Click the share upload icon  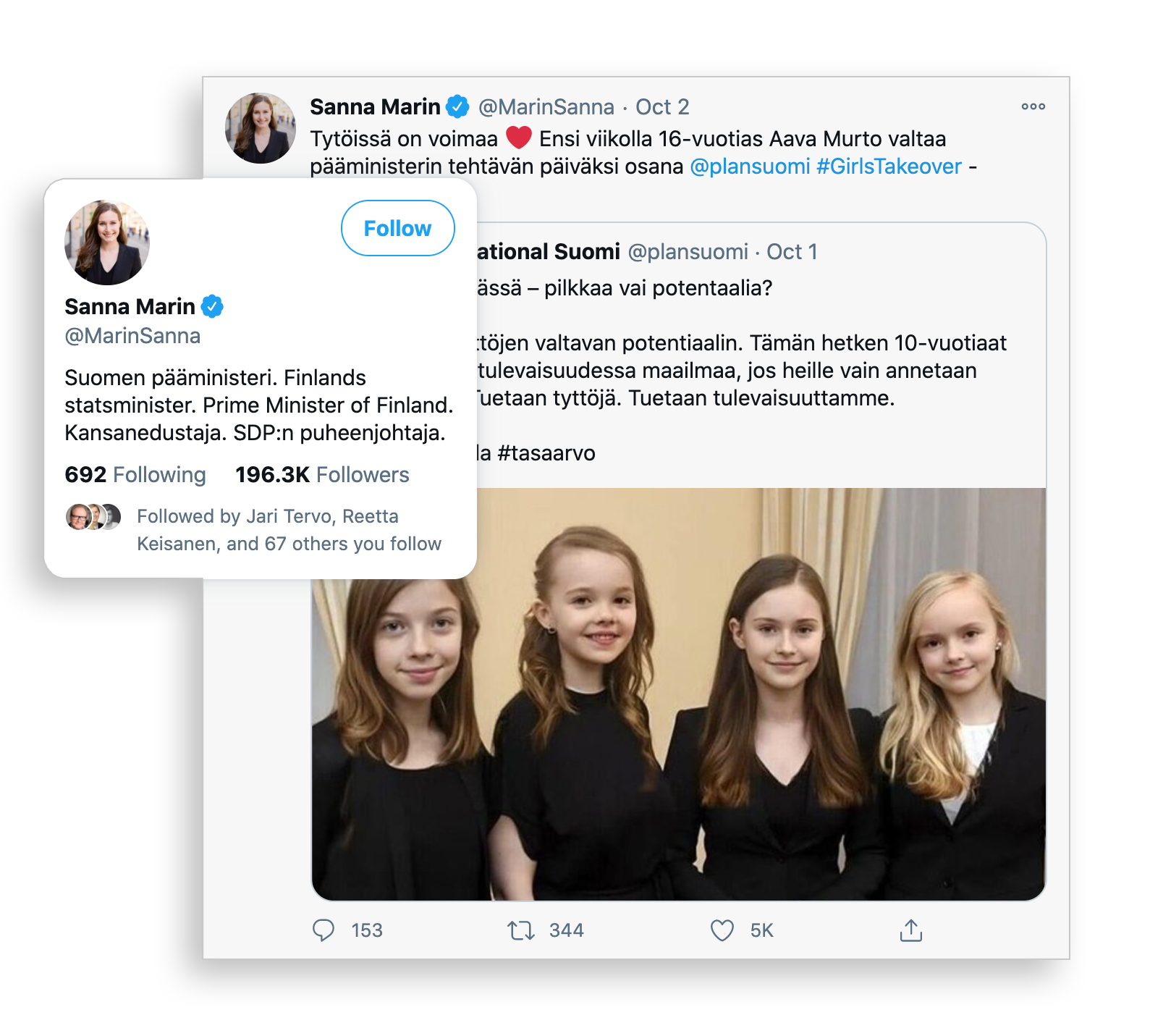[x=910, y=930]
